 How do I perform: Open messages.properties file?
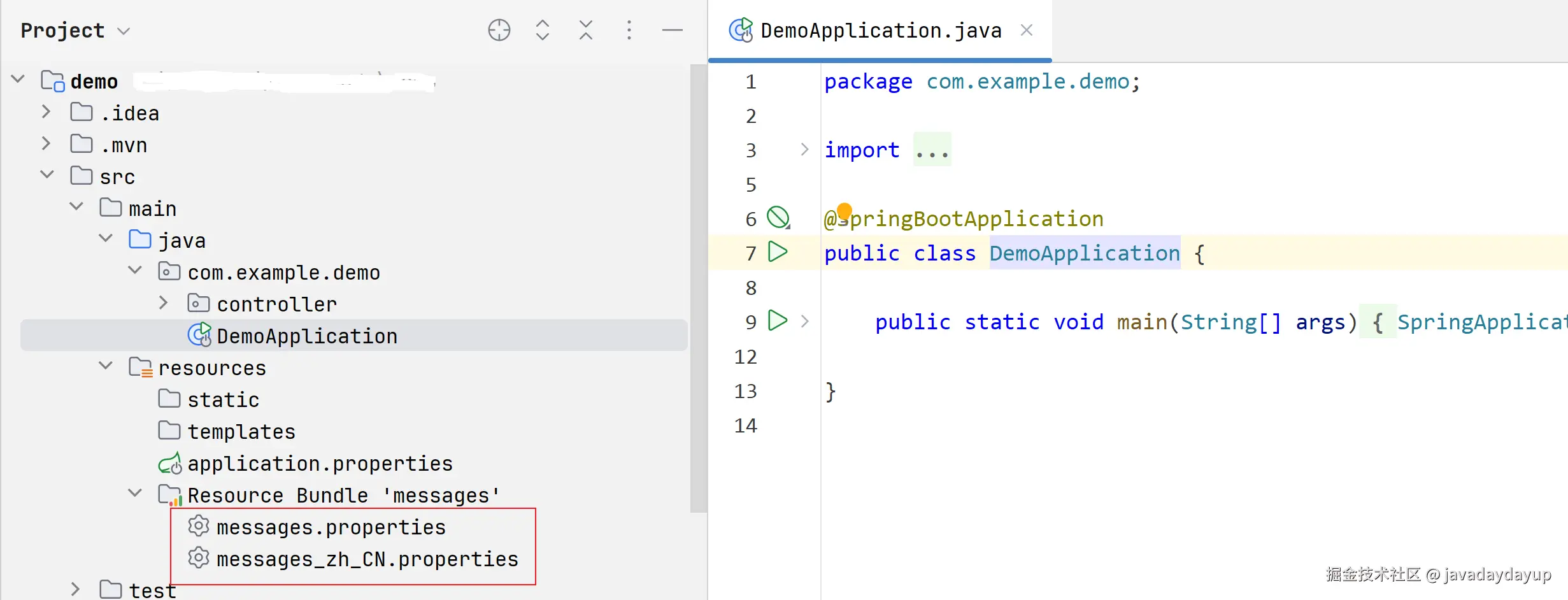[x=331, y=527]
